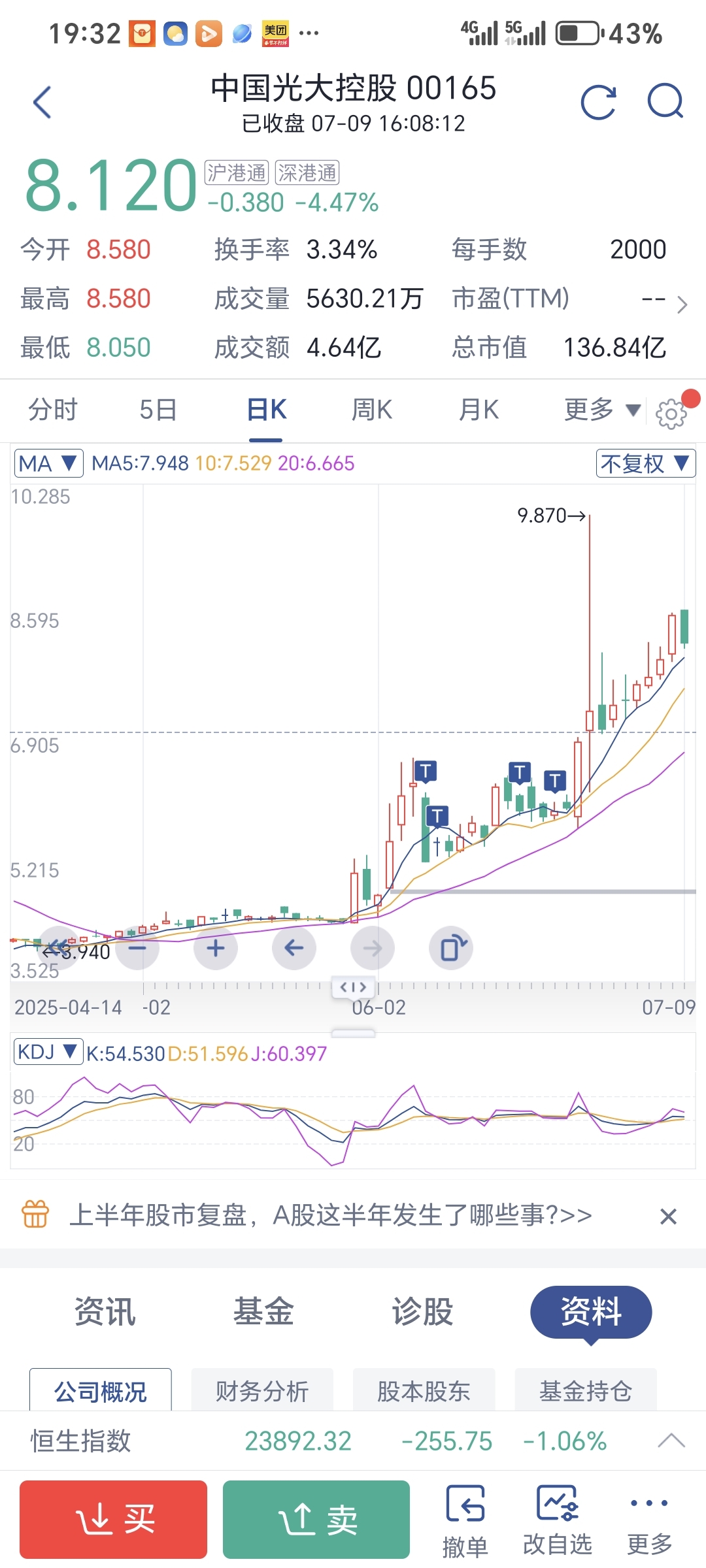706x1568 pixels.
Task: Switch to 月K chart tab
Action: click(479, 410)
